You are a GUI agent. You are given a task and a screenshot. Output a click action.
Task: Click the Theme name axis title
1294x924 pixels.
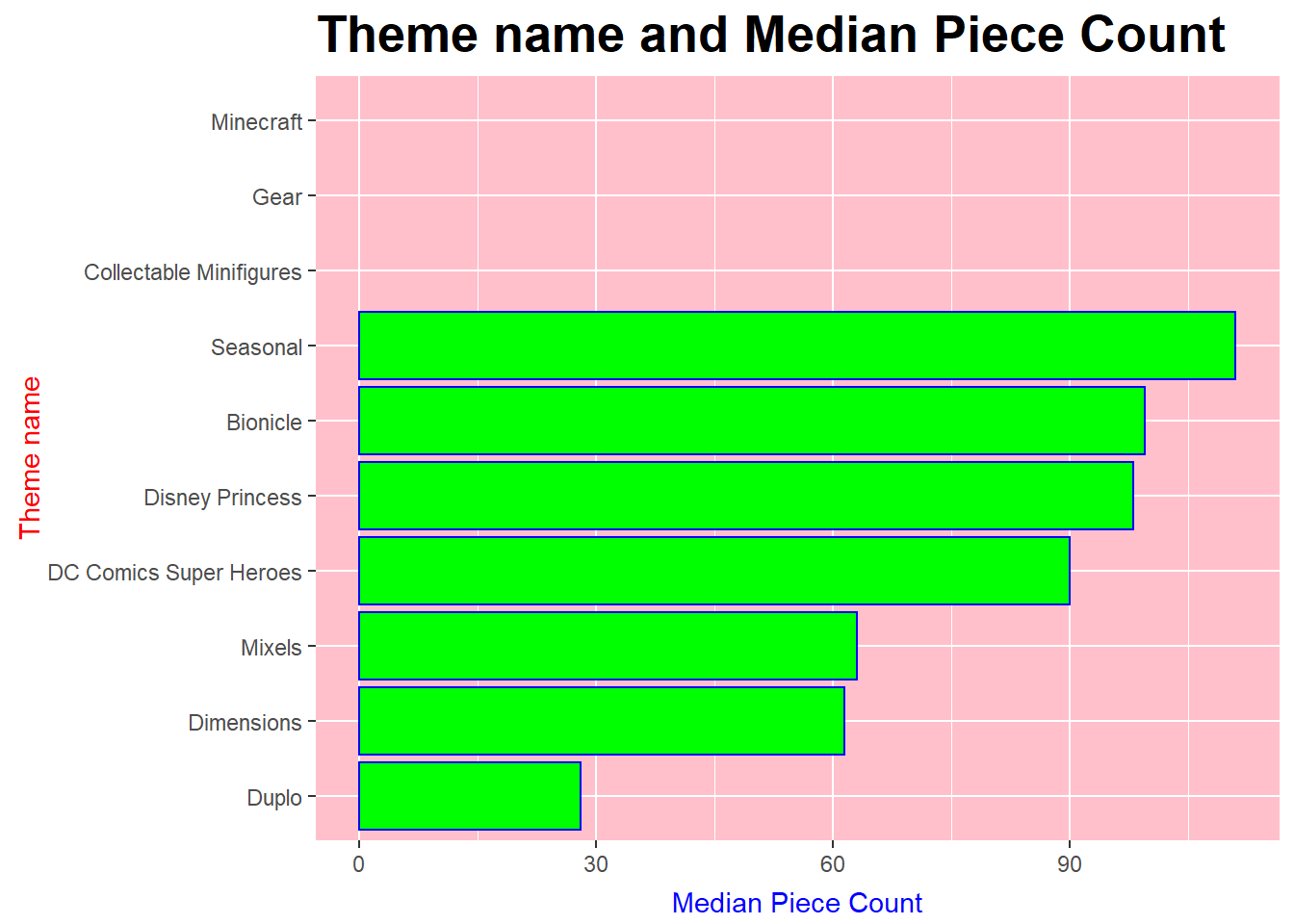tap(31, 457)
